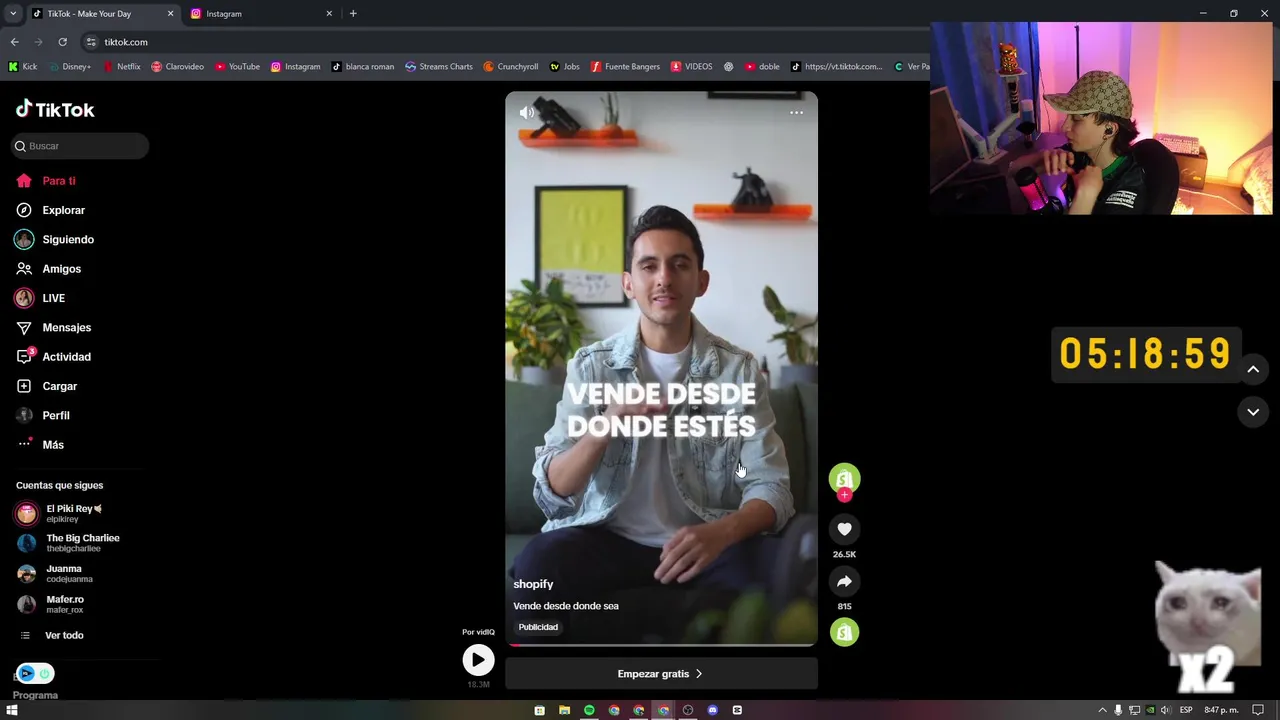Toggle the extension power switch widget
Viewport: 1280px width, 720px height.
[35, 674]
